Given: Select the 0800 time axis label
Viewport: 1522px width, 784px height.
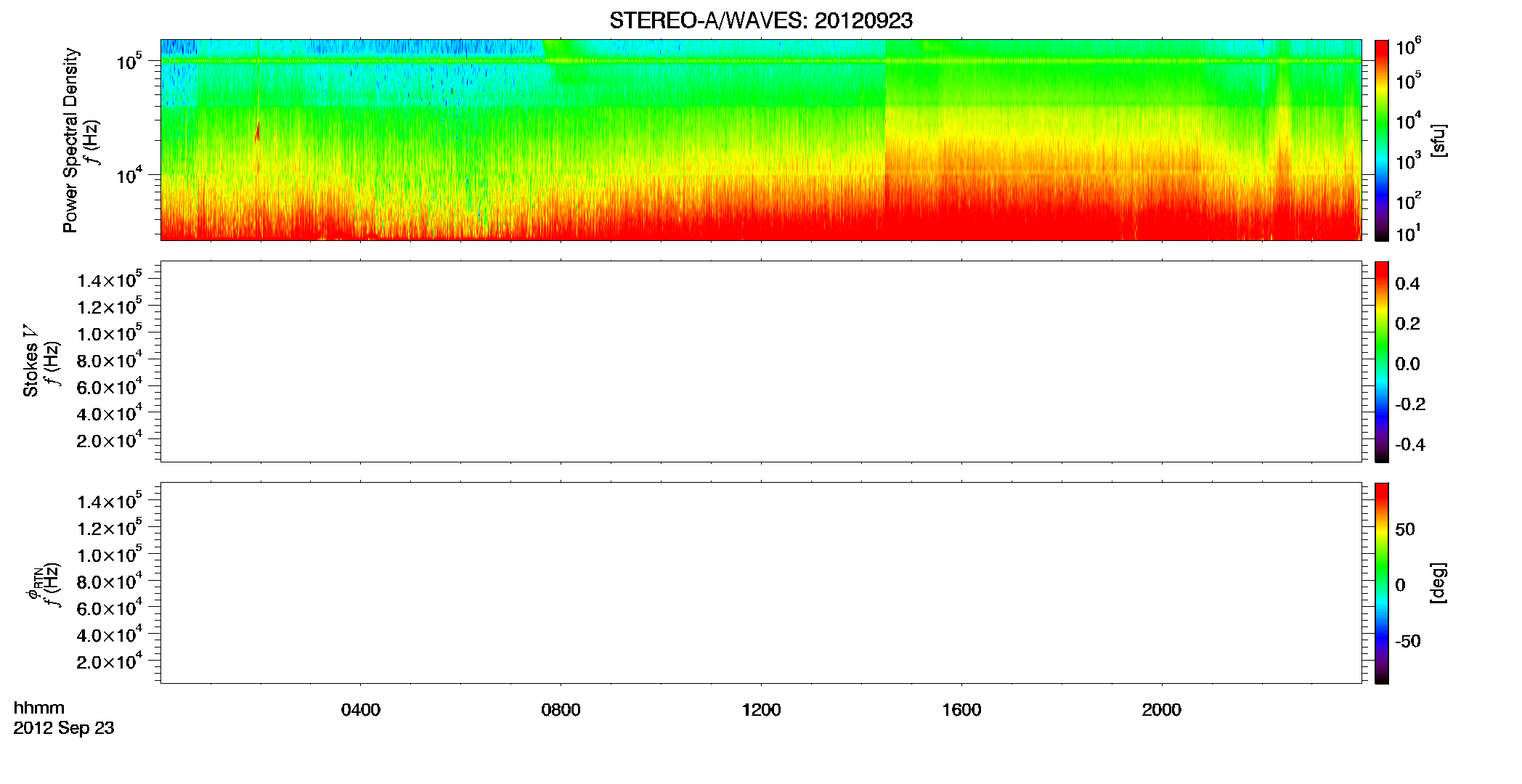Looking at the screenshot, I should (561, 710).
